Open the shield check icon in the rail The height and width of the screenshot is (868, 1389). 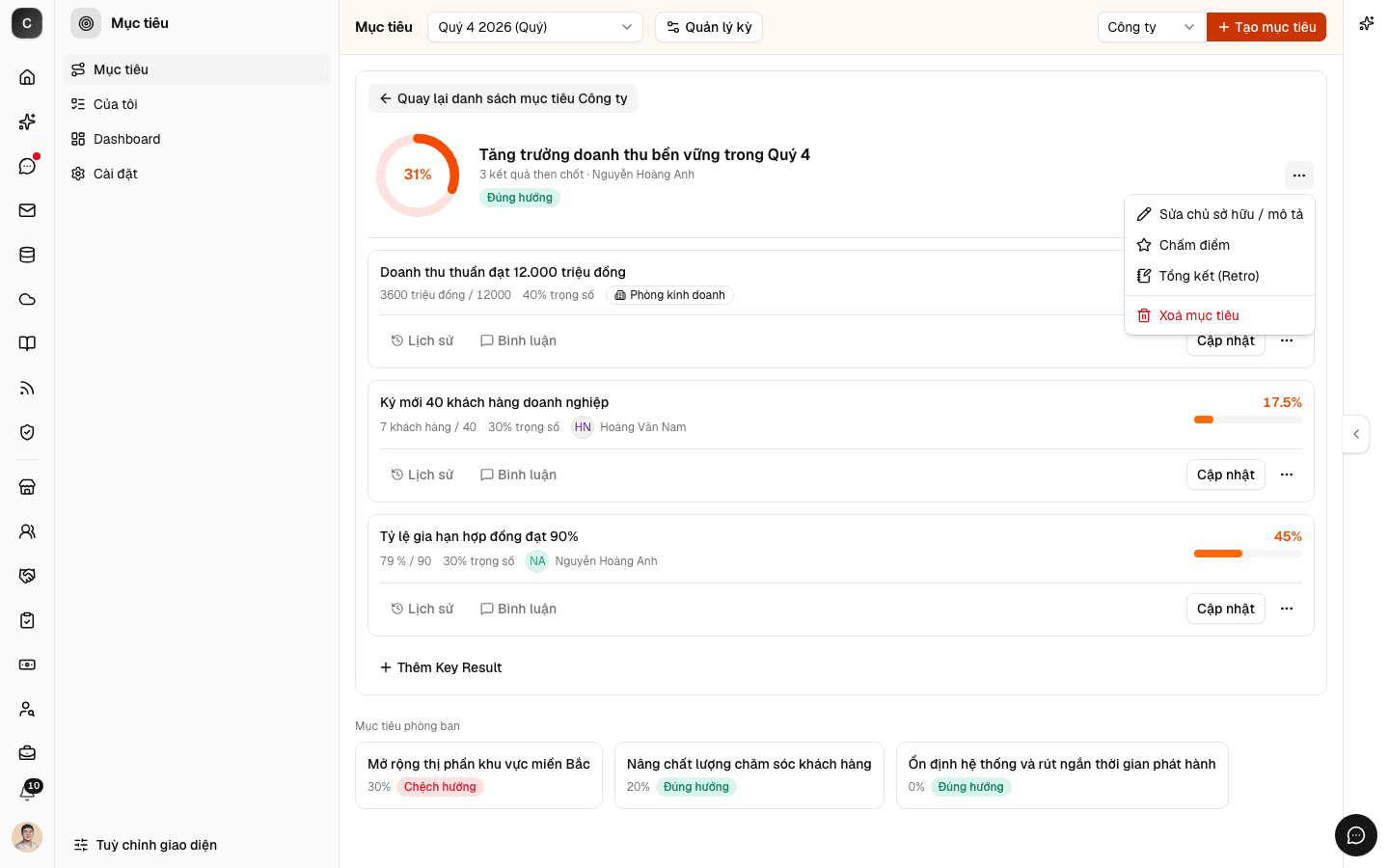click(x=27, y=432)
